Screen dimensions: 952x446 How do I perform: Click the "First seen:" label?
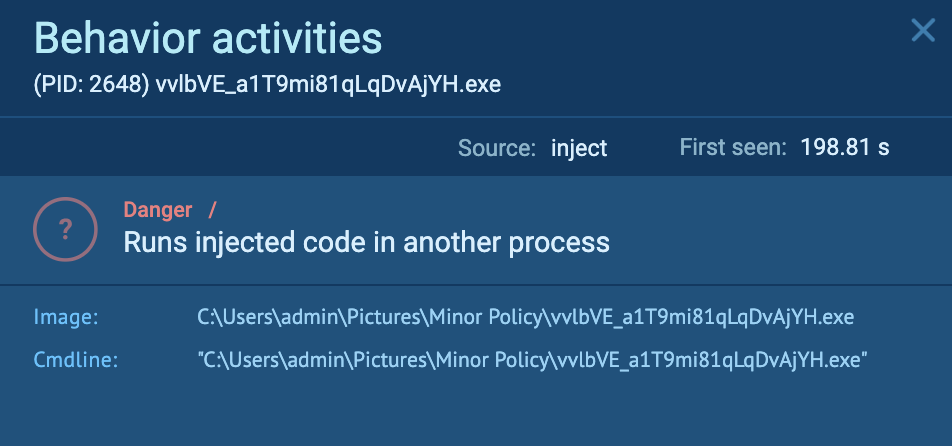[x=733, y=148]
